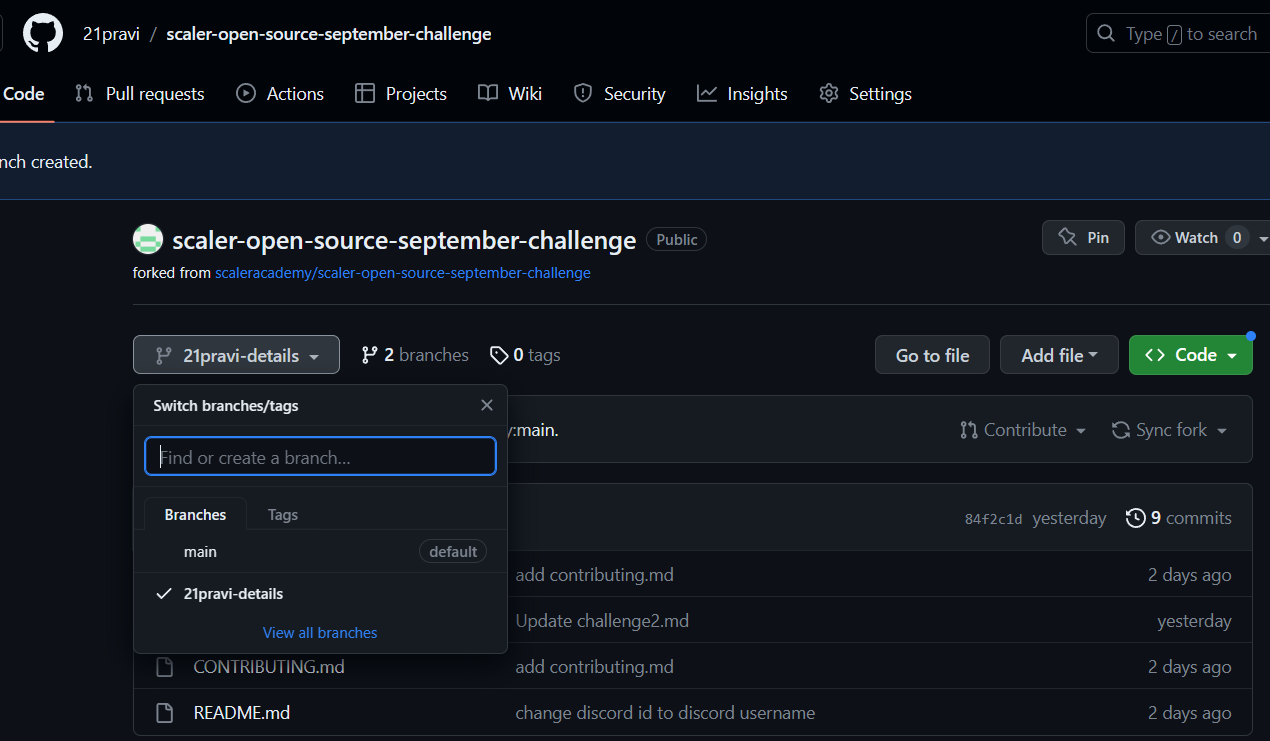Click the GitHub octocat logo
1270x741 pixels.
42,32
